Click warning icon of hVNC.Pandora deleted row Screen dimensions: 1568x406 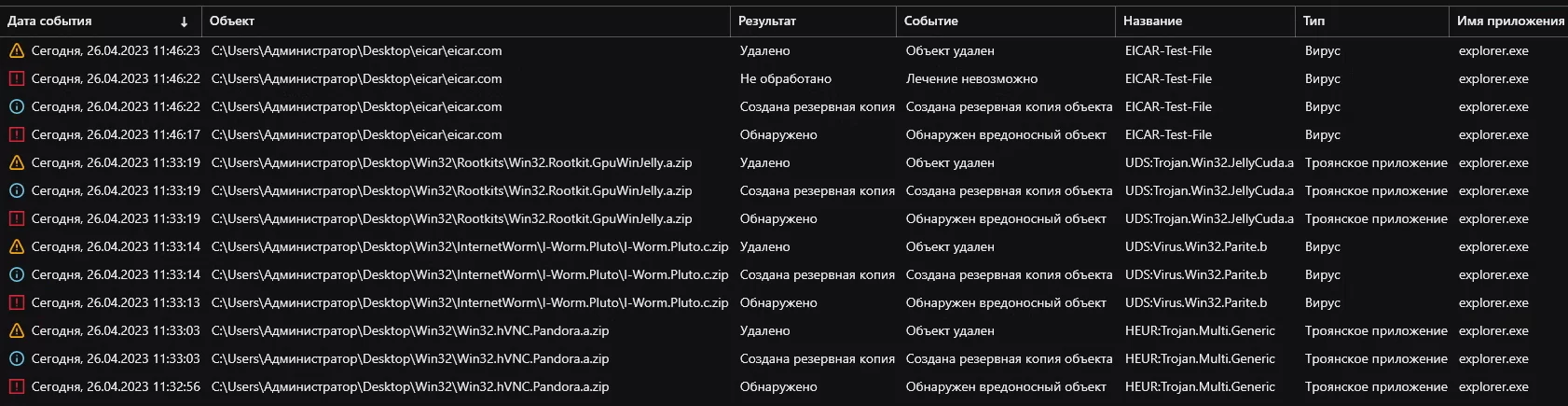(x=16, y=330)
